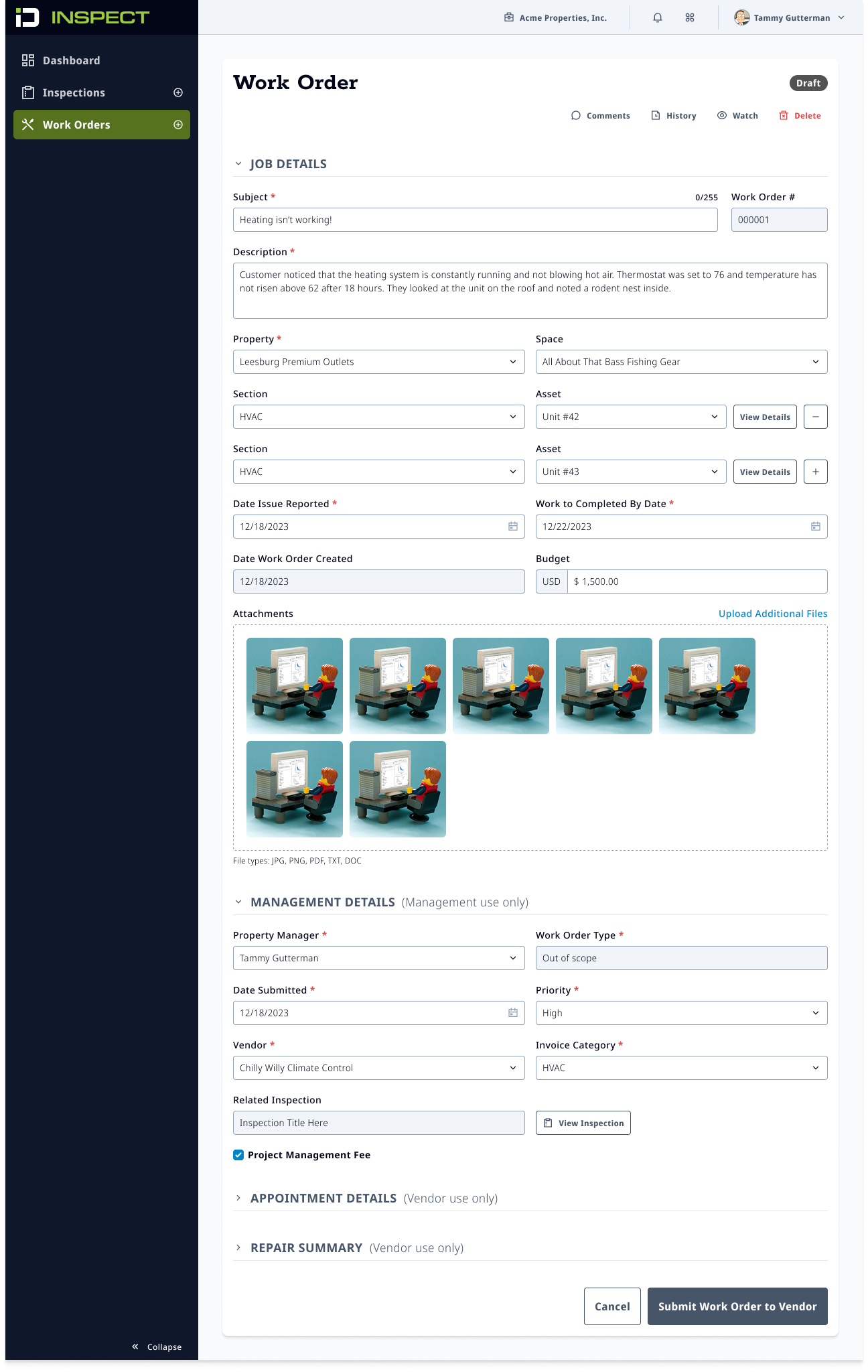Viewport: 868px width, 1372px height.
Task: Open the fifth attachment in top row
Action: [707, 686]
